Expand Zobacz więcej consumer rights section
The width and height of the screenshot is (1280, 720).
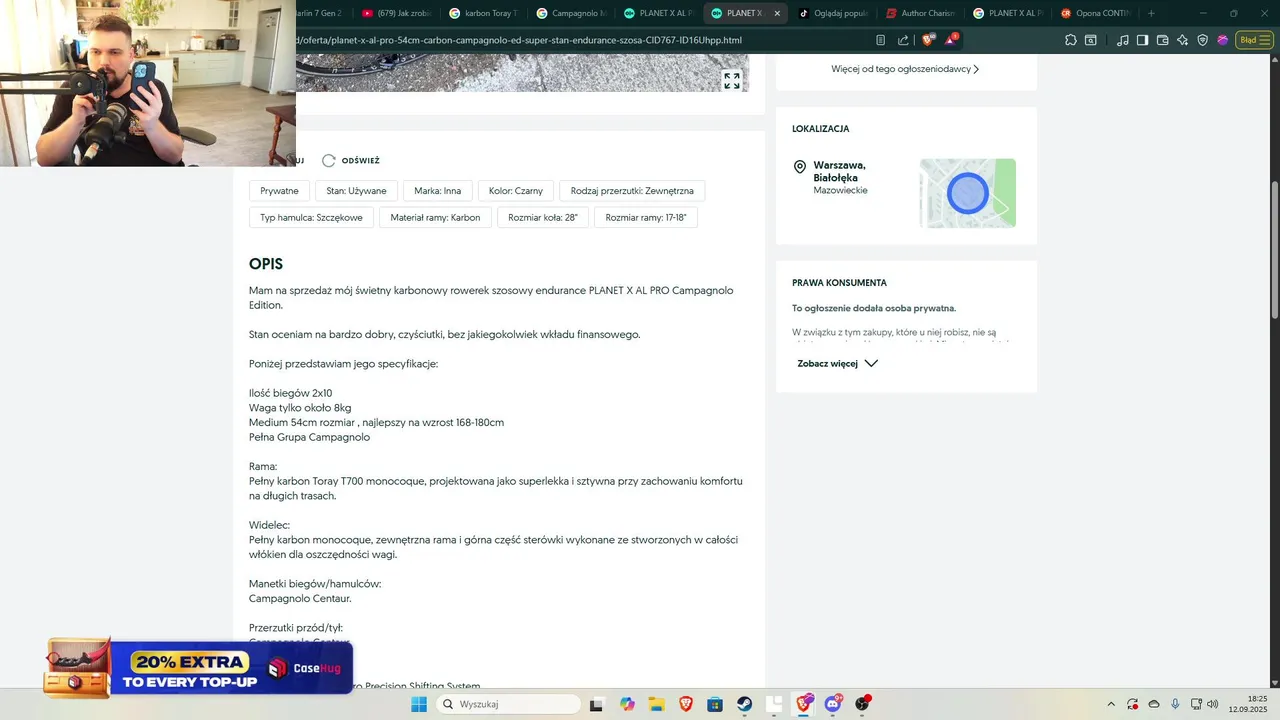837,364
